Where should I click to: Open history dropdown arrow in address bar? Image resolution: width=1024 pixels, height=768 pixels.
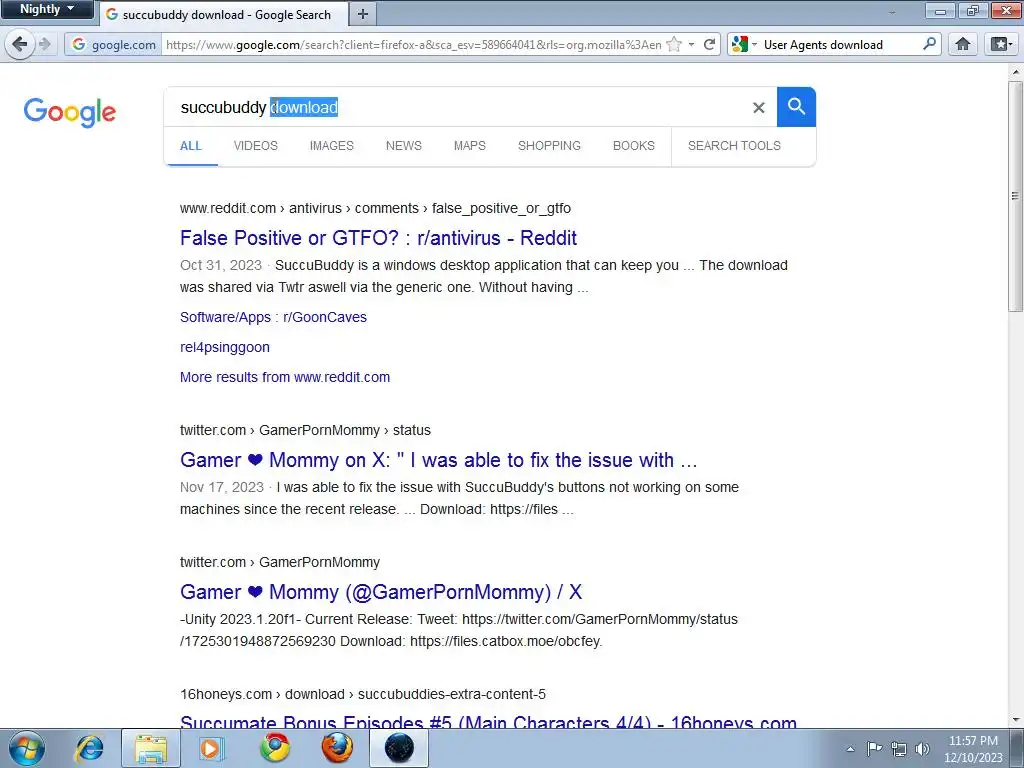[x=692, y=44]
